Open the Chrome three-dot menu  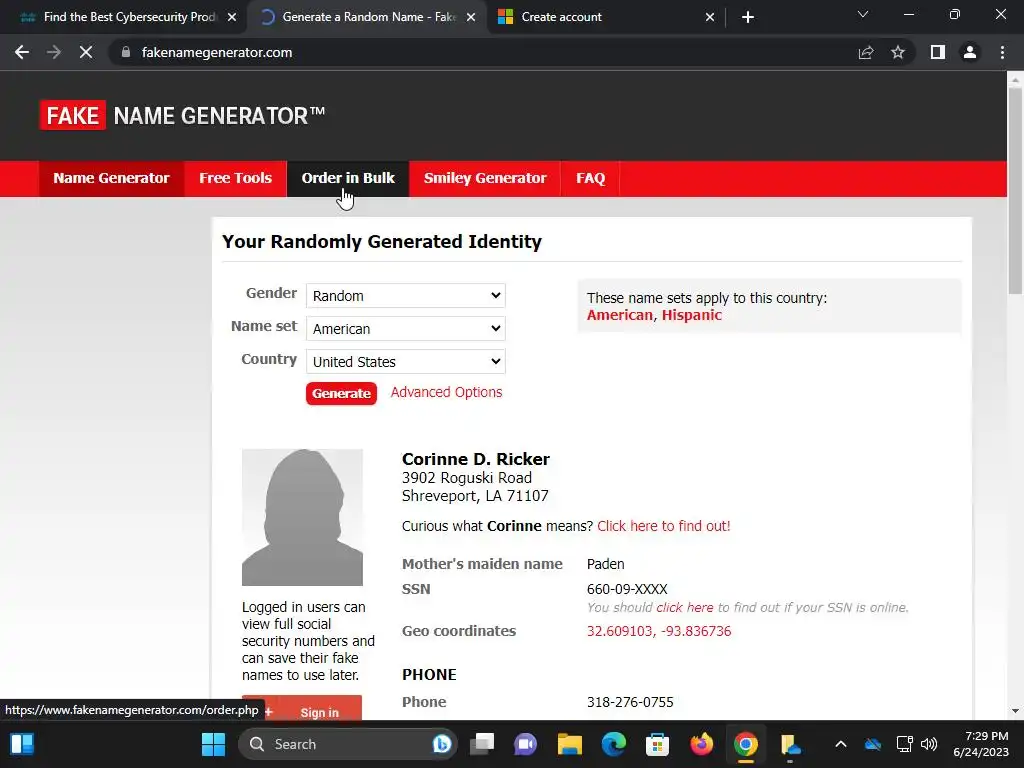(x=1002, y=52)
